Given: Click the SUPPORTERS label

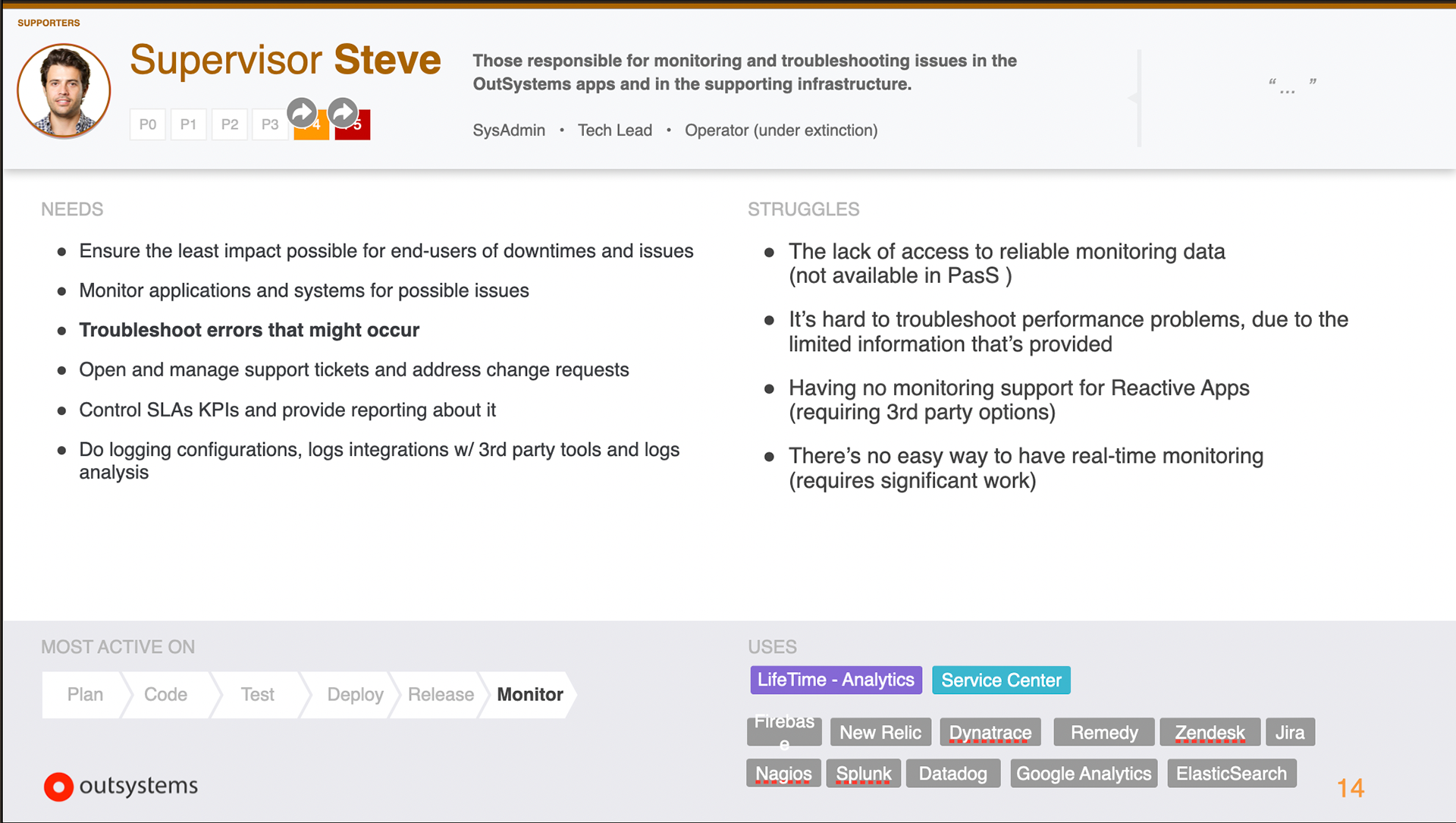Looking at the screenshot, I should click(x=49, y=23).
